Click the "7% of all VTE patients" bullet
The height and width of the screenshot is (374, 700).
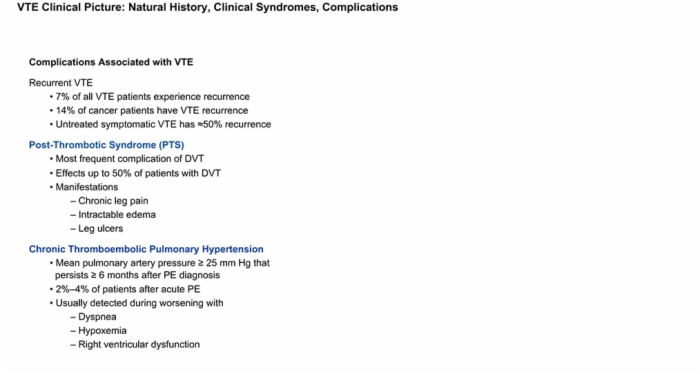[x=150, y=97]
